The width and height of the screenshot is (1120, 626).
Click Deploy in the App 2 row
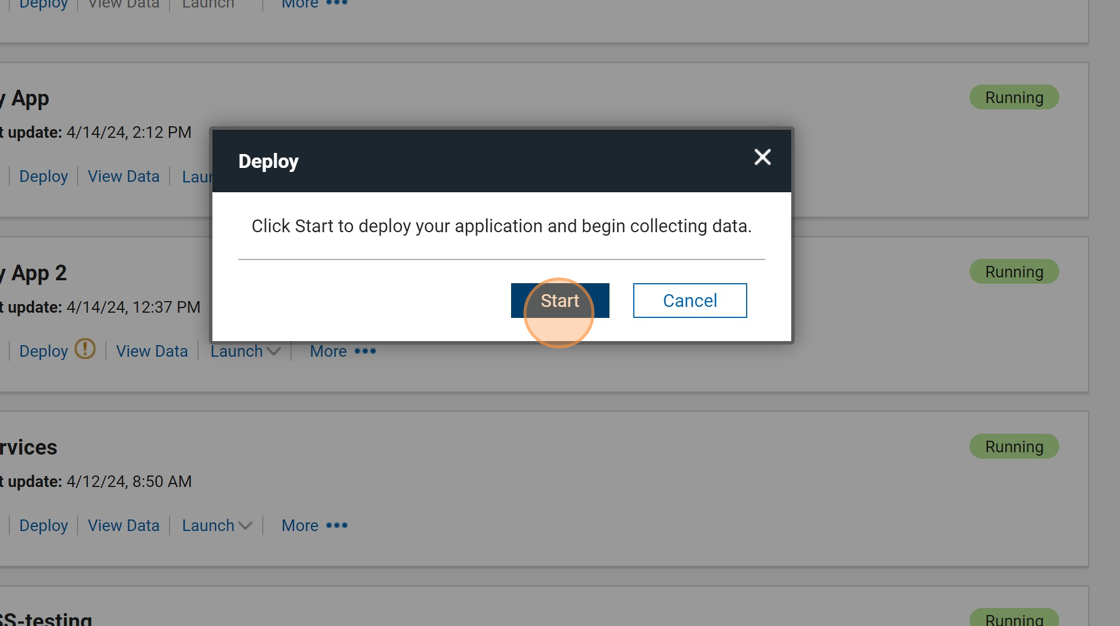tap(43, 351)
